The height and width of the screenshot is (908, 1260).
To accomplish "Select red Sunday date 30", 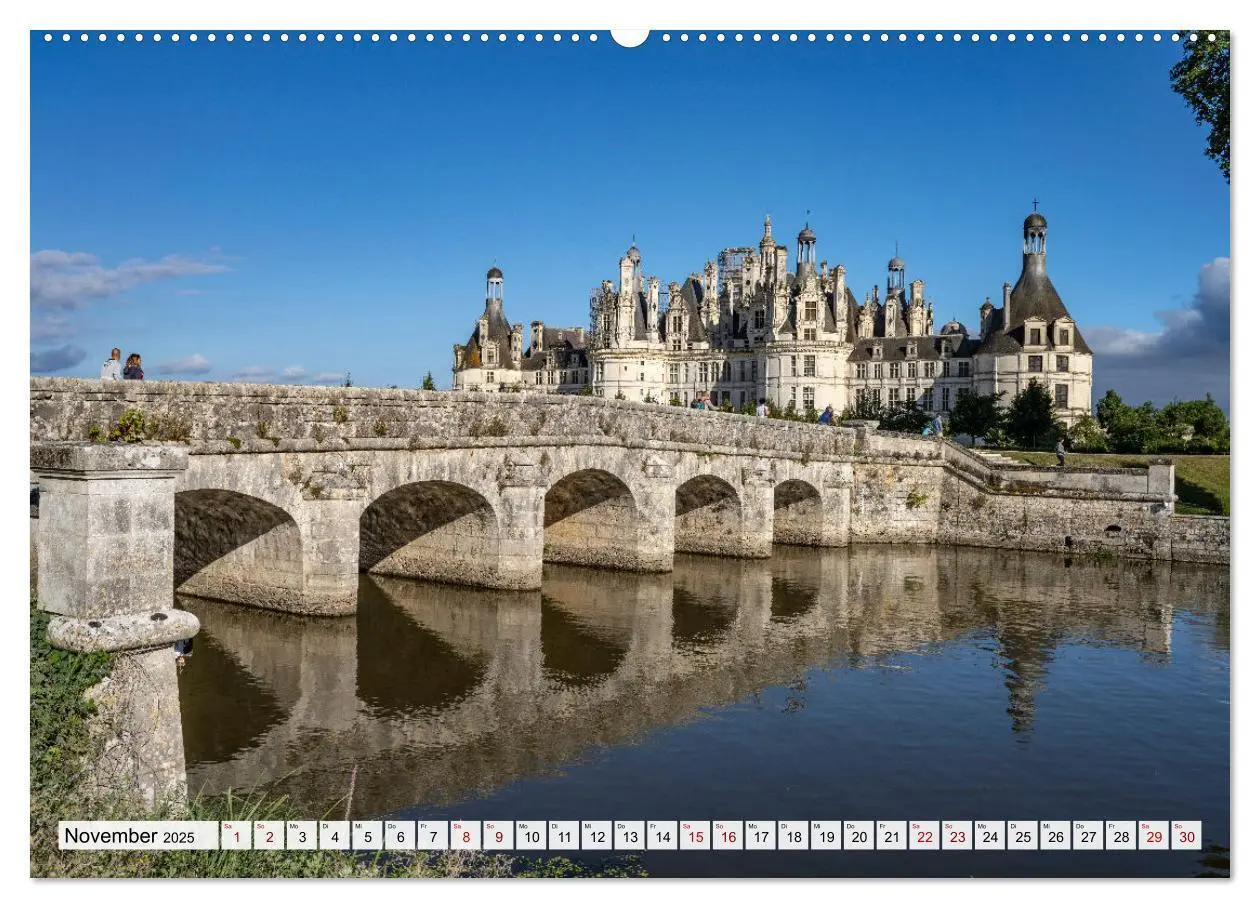I will [x=1186, y=836].
